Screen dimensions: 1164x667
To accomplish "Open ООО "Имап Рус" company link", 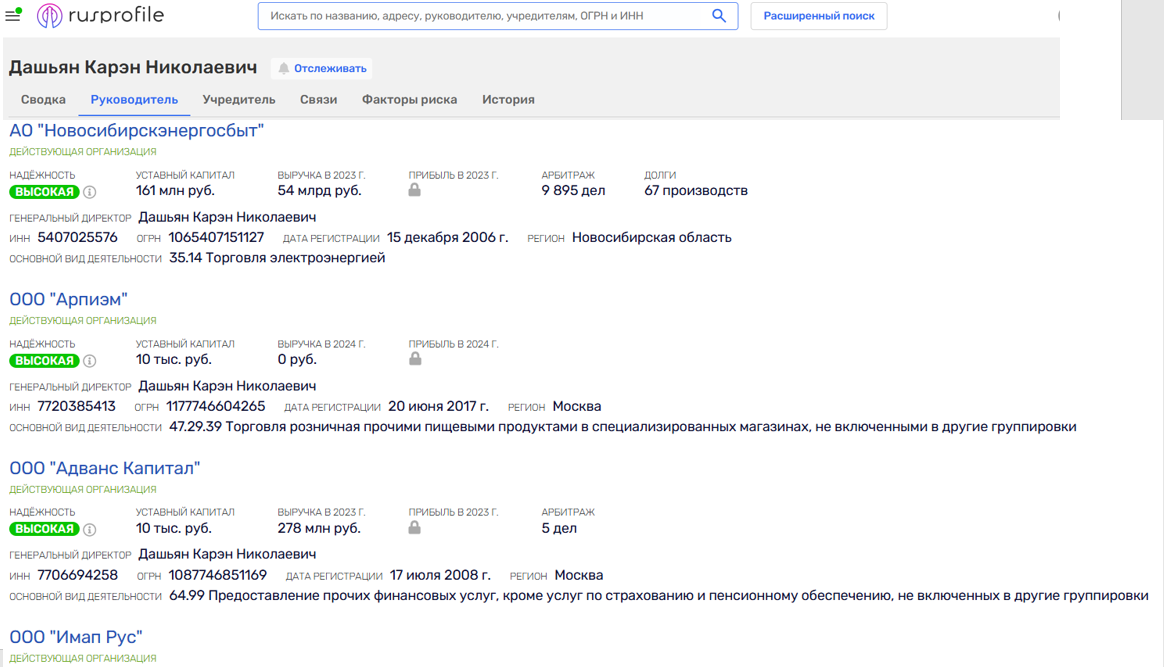I will tap(76, 637).
